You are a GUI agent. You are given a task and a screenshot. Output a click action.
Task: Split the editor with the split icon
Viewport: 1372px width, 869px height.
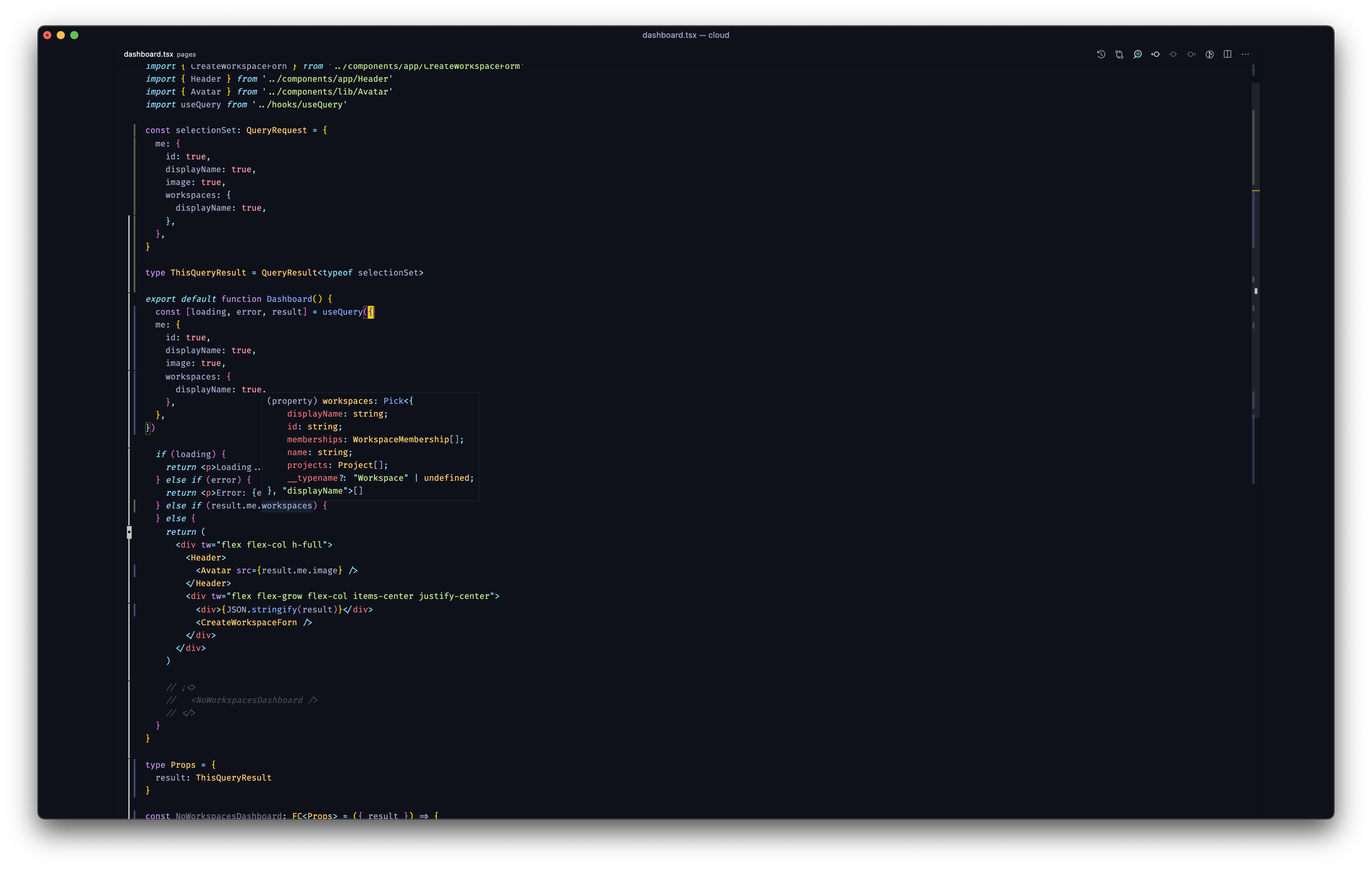(x=1227, y=54)
